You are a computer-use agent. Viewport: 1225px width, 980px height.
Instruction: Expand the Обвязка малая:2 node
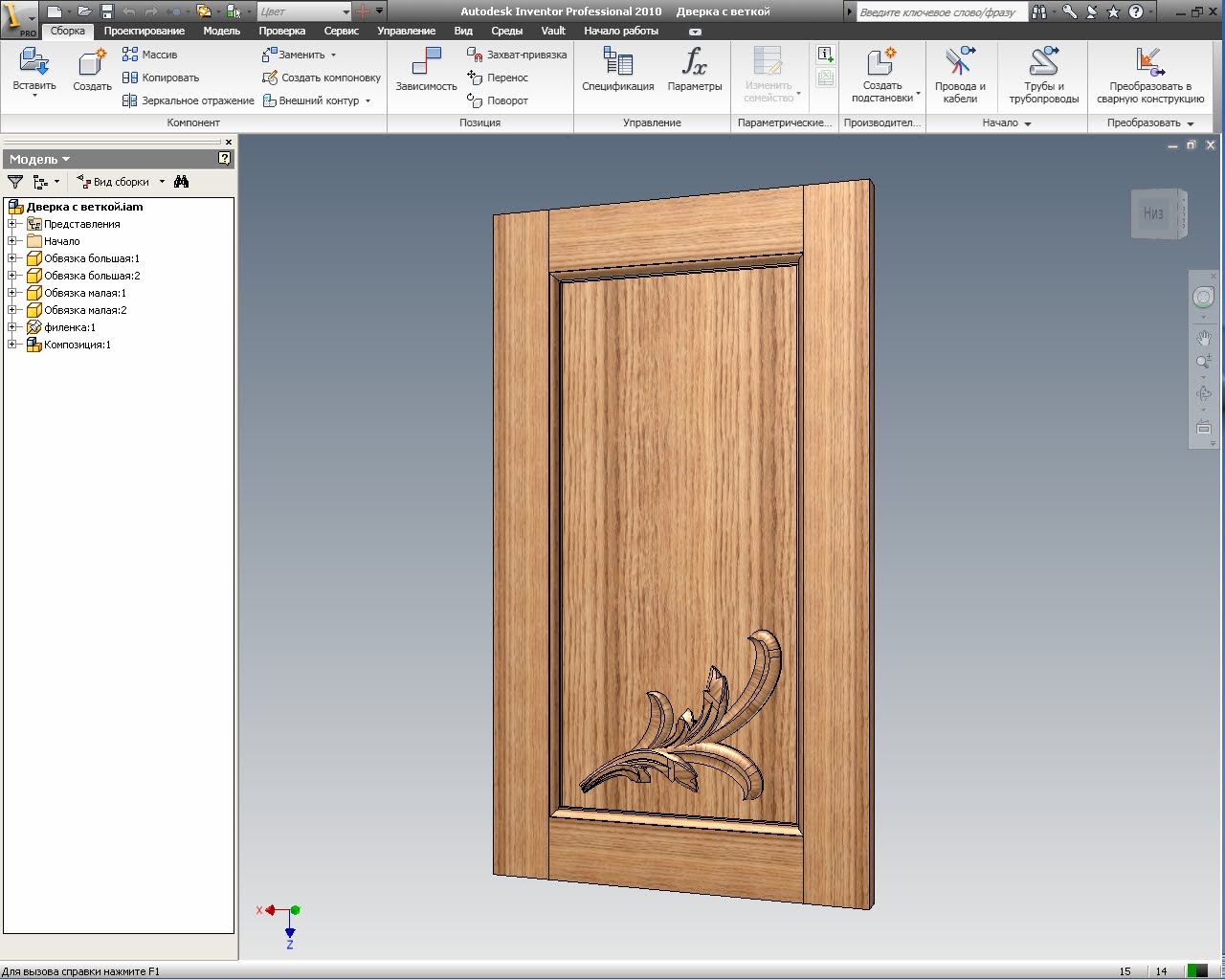pyautogui.click(x=12, y=310)
